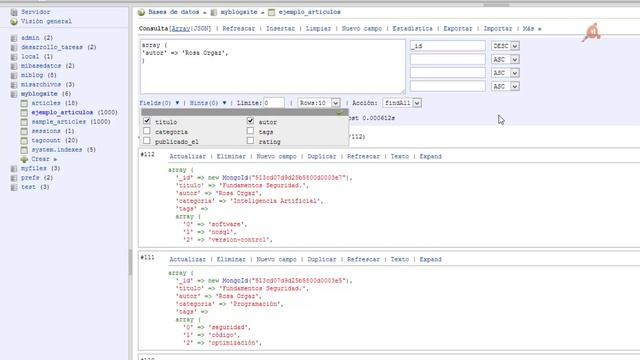Check the tags field checkbox

click(x=250, y=131)
